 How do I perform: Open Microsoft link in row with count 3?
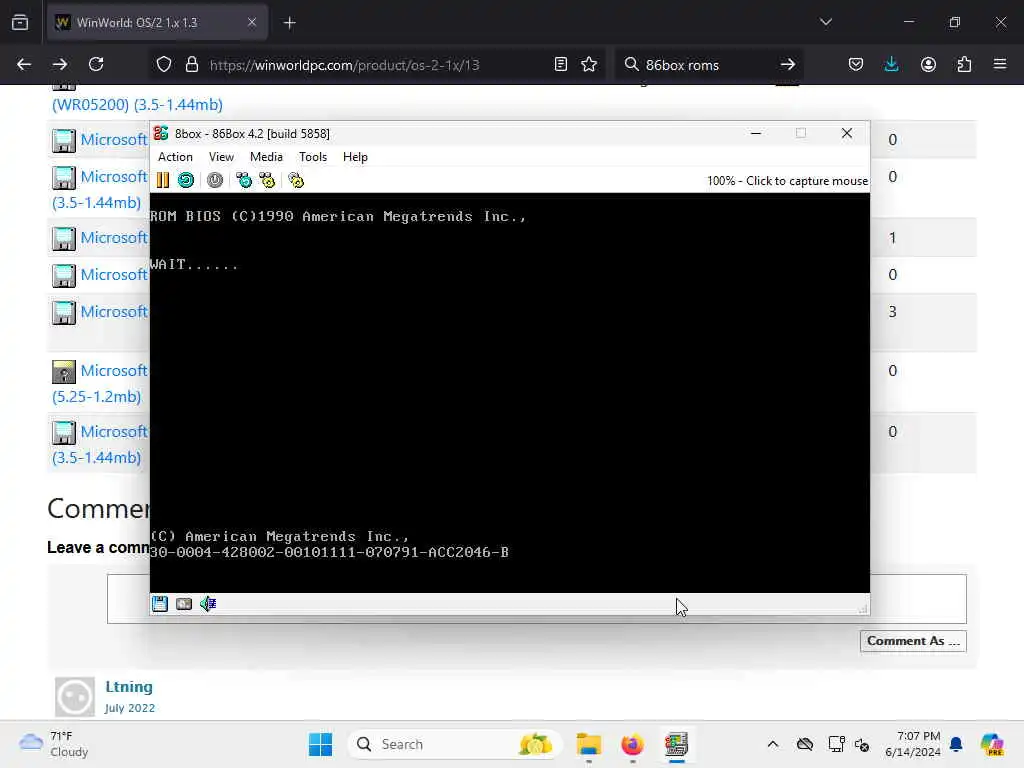tap(114, 312)
